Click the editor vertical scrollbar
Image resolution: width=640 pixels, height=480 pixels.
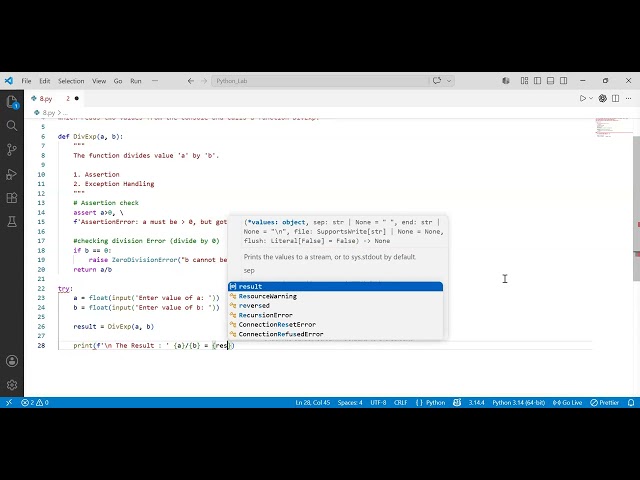click(x=636, y=208)
